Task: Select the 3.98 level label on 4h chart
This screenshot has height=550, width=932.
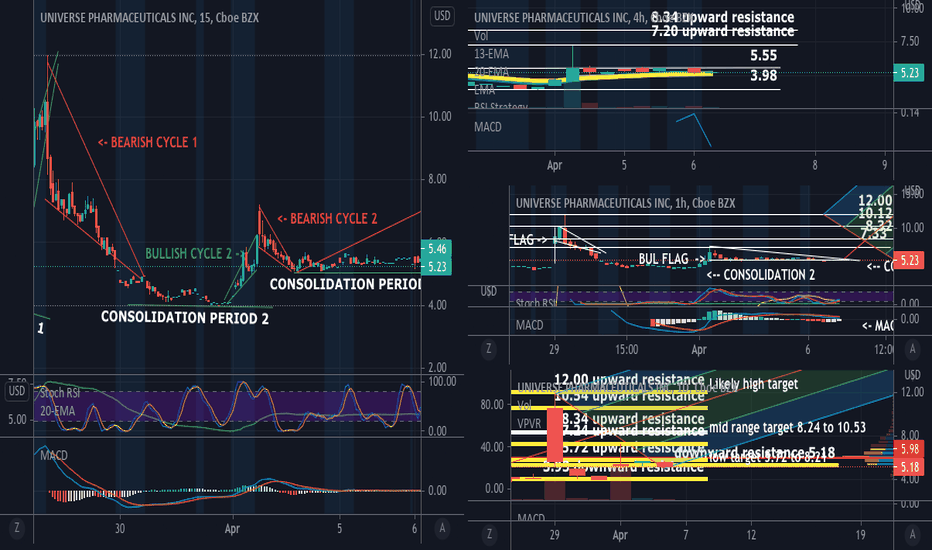Action: click(x=764, y=76)
